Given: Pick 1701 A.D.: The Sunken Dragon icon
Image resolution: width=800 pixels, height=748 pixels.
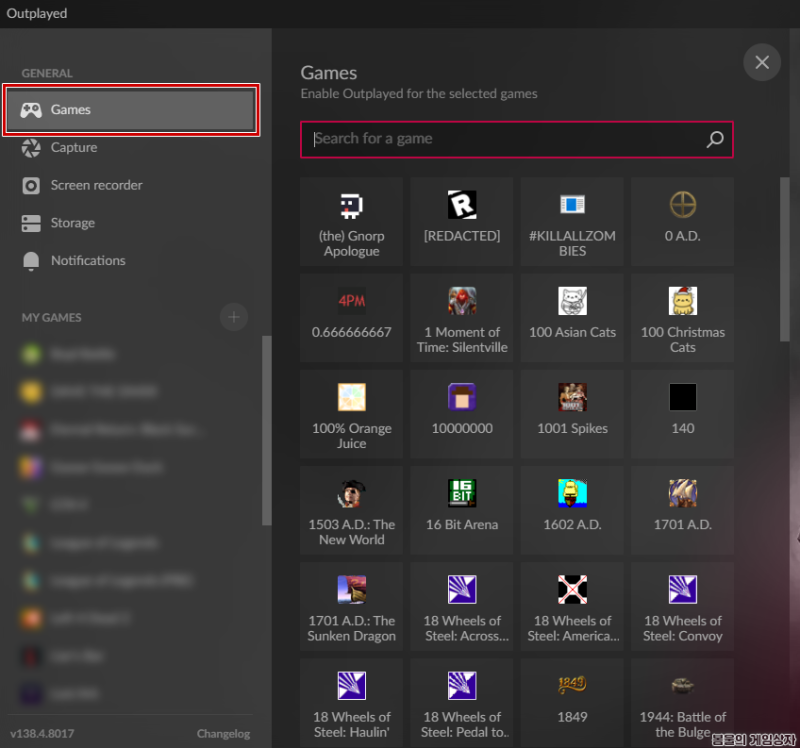Looking at the screenshot, I should pos(352,589).
